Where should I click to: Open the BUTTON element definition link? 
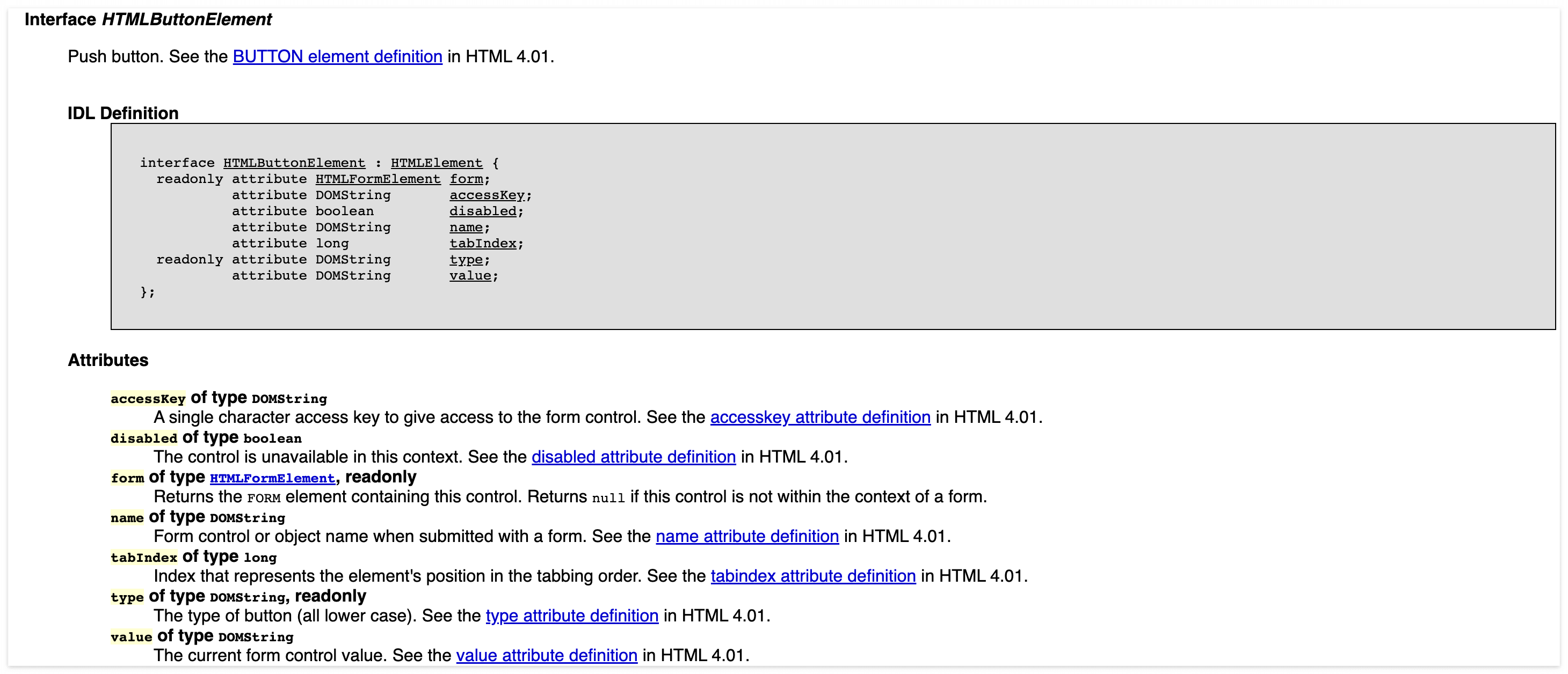coord(337,56)
